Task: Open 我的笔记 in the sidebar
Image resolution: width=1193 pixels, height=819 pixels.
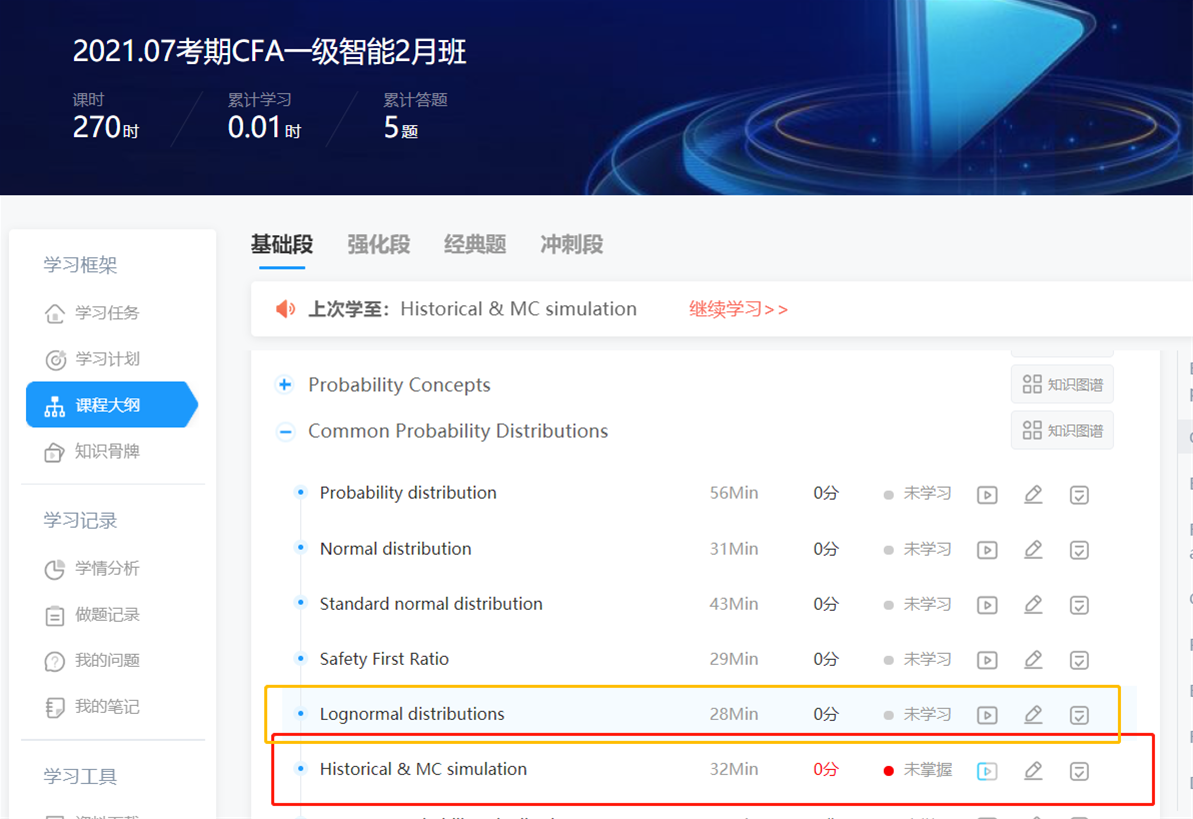Action: coord(92,707)
